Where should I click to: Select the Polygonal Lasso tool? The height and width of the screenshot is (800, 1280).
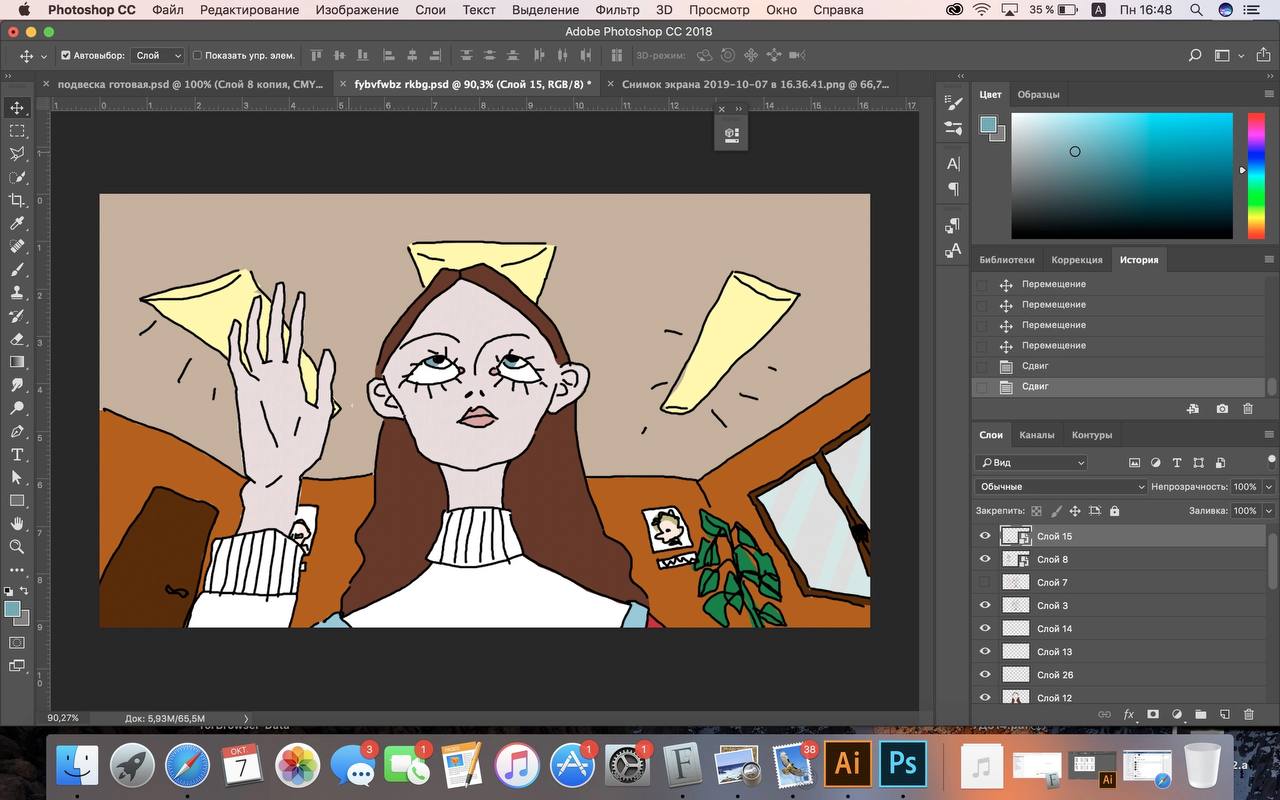pyautogui.click(x=17, y=154)
